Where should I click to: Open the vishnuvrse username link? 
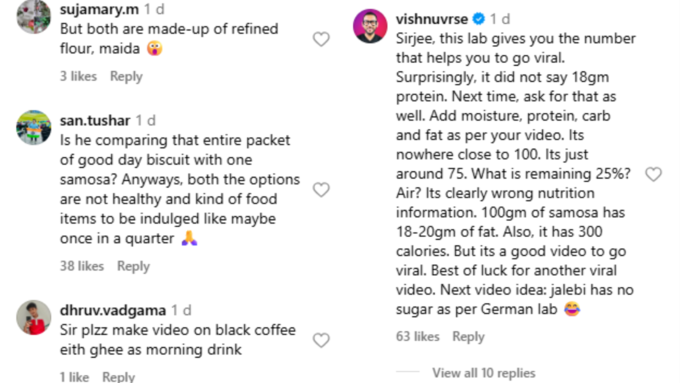tap(432, 19)
